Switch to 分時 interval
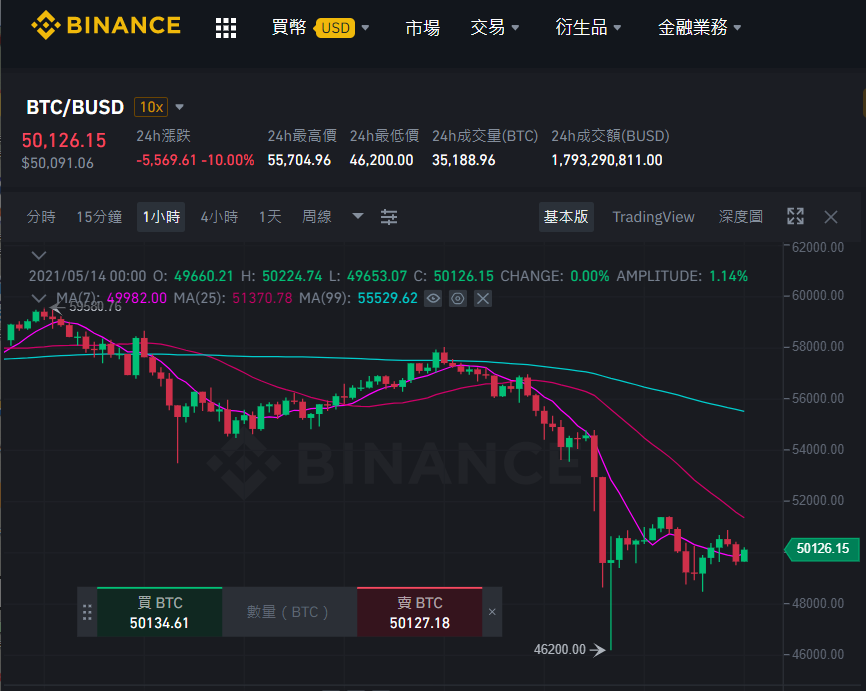Viewport: 866px width, 691px height. pyautogui.click(x=41, y=217)
